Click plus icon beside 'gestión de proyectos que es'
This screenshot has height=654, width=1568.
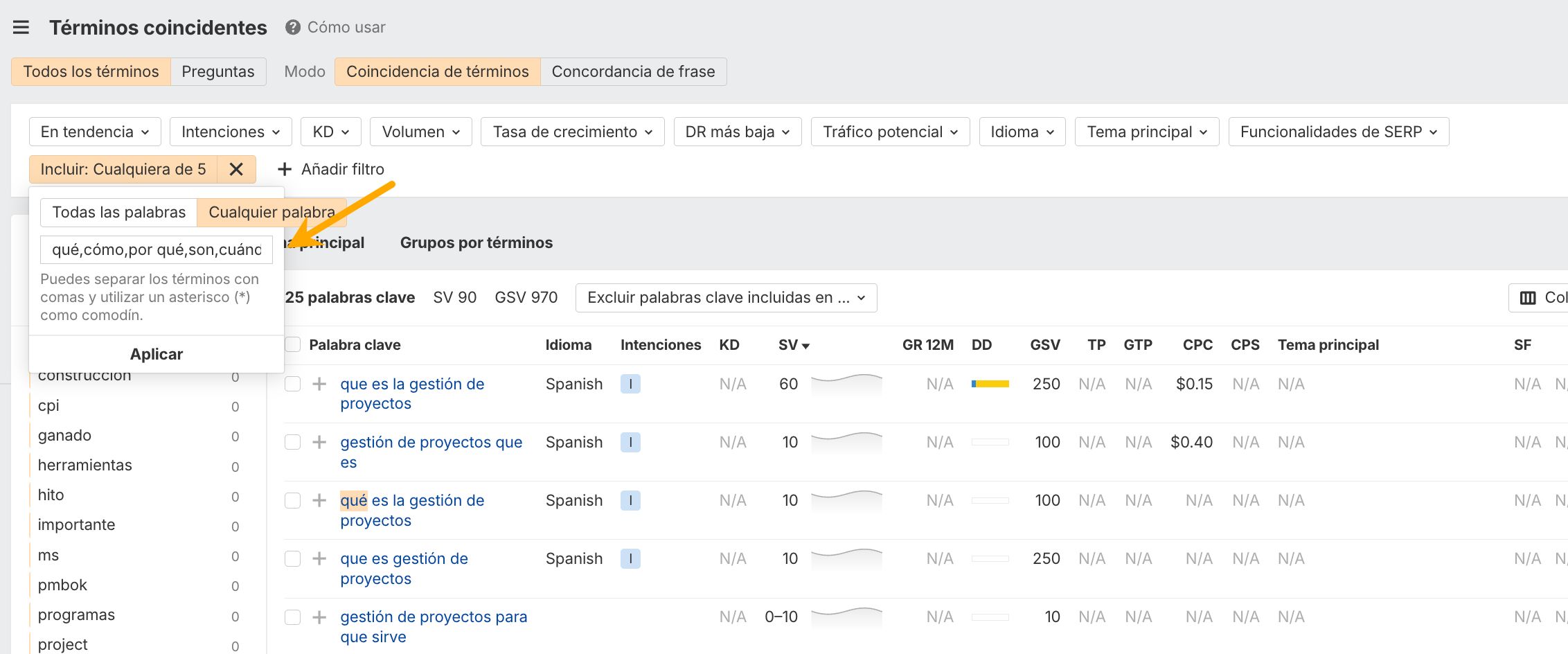click(319, 443)
